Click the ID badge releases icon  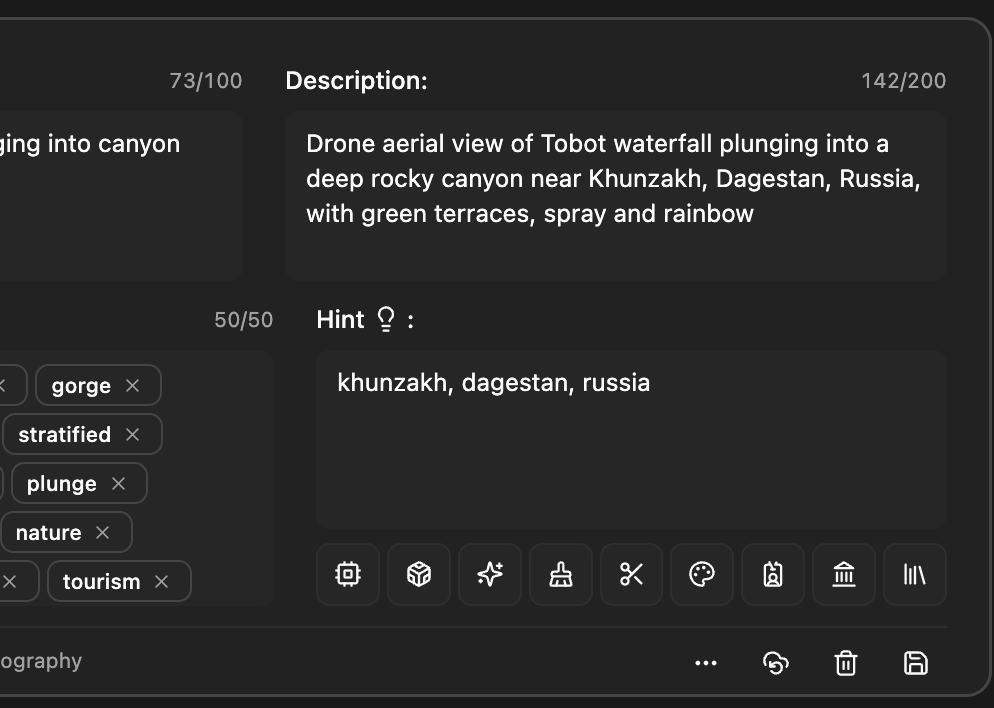click(773, 574)
